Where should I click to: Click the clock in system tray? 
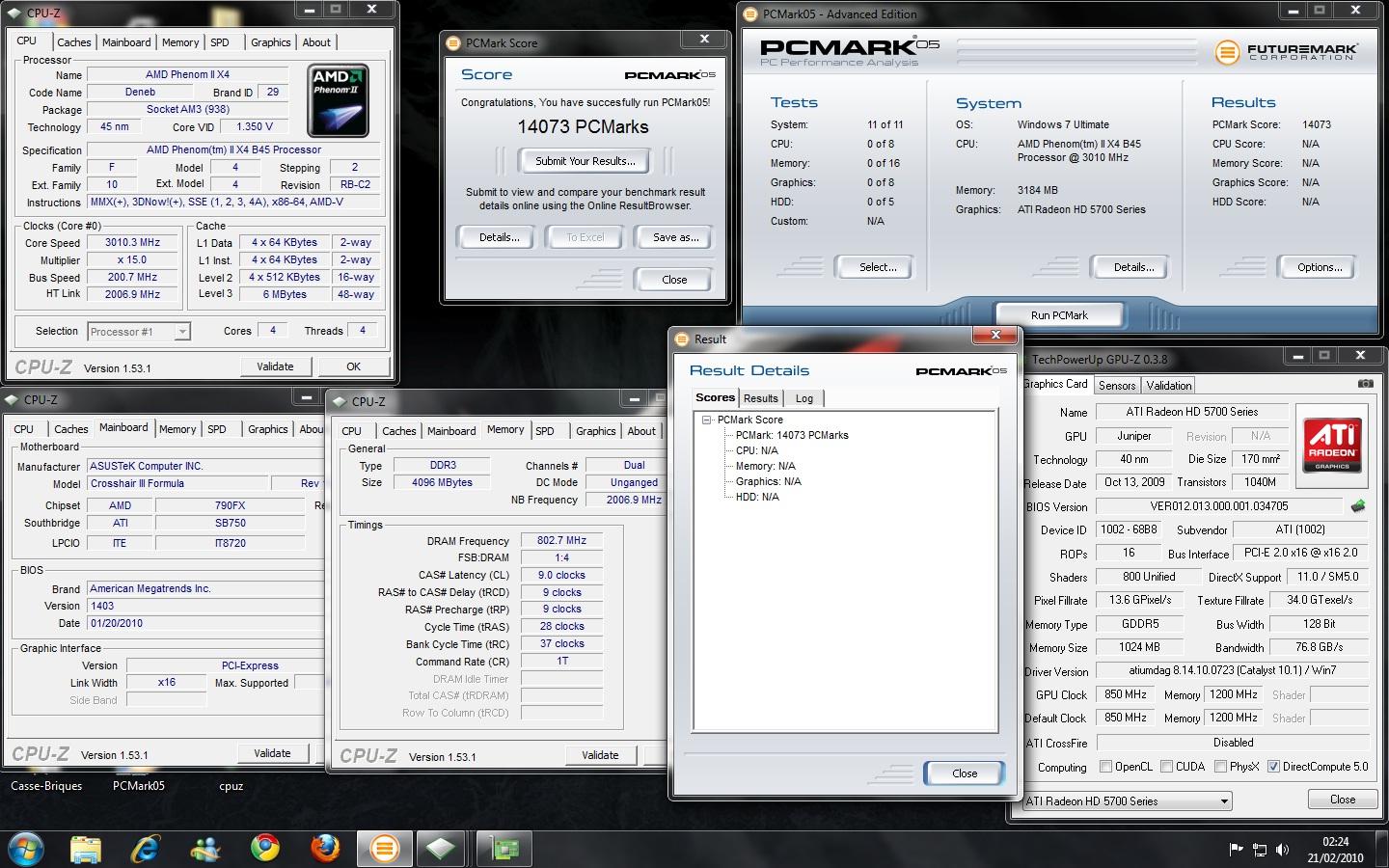(1335, 850)
